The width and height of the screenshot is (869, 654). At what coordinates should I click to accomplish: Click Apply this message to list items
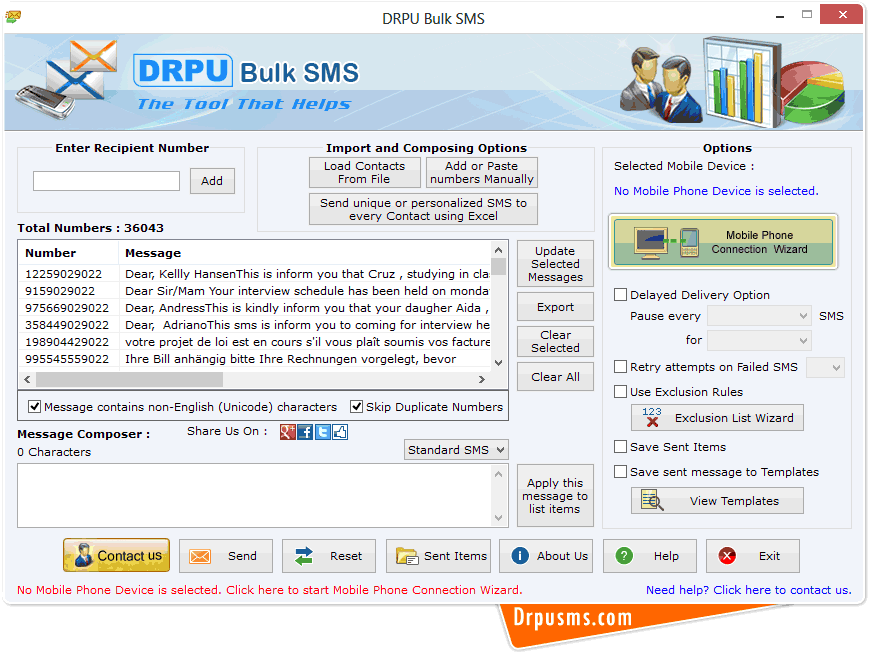[555, 495]
